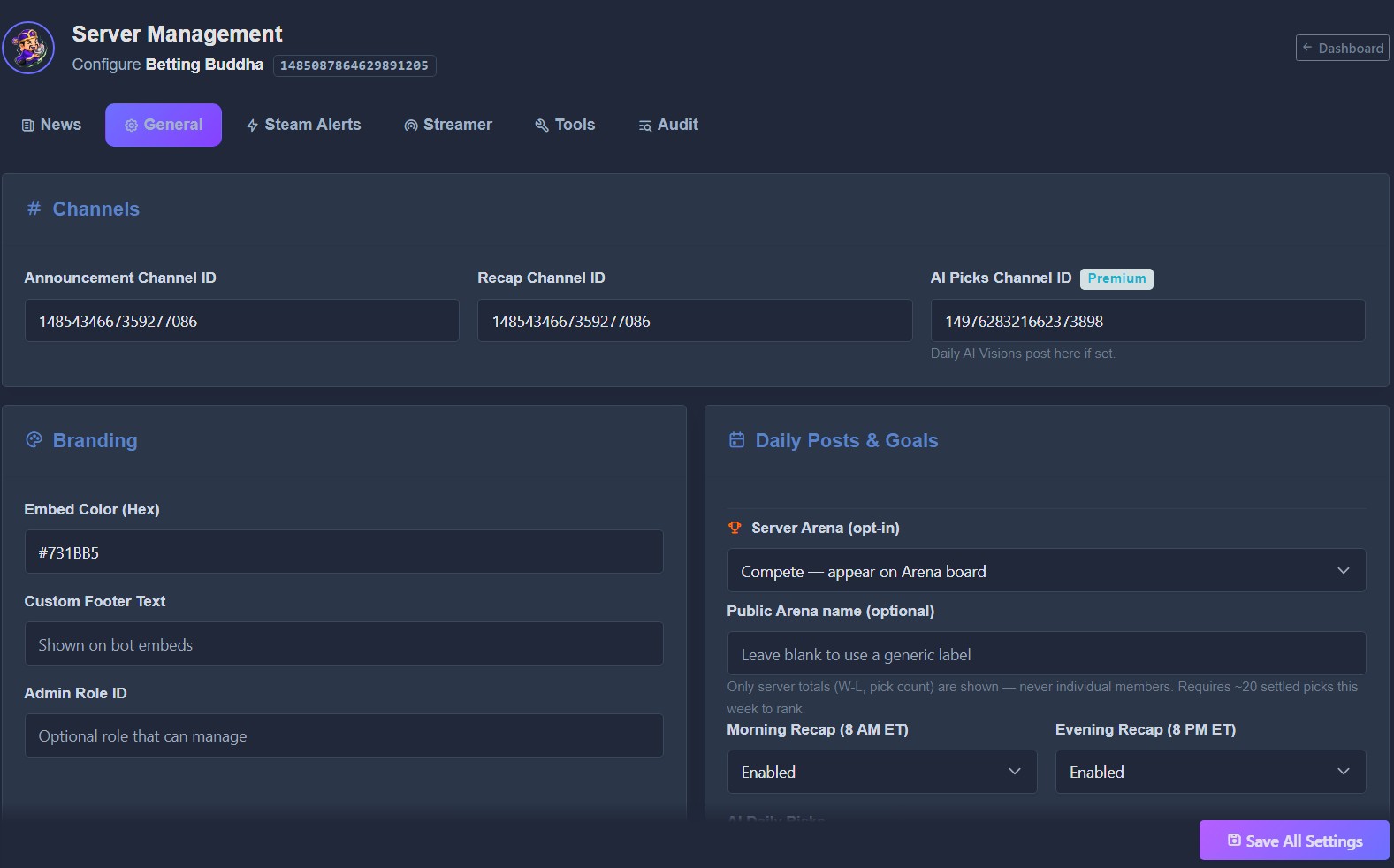Open the Server Arena opt-in dropdown

[1047, 570]
